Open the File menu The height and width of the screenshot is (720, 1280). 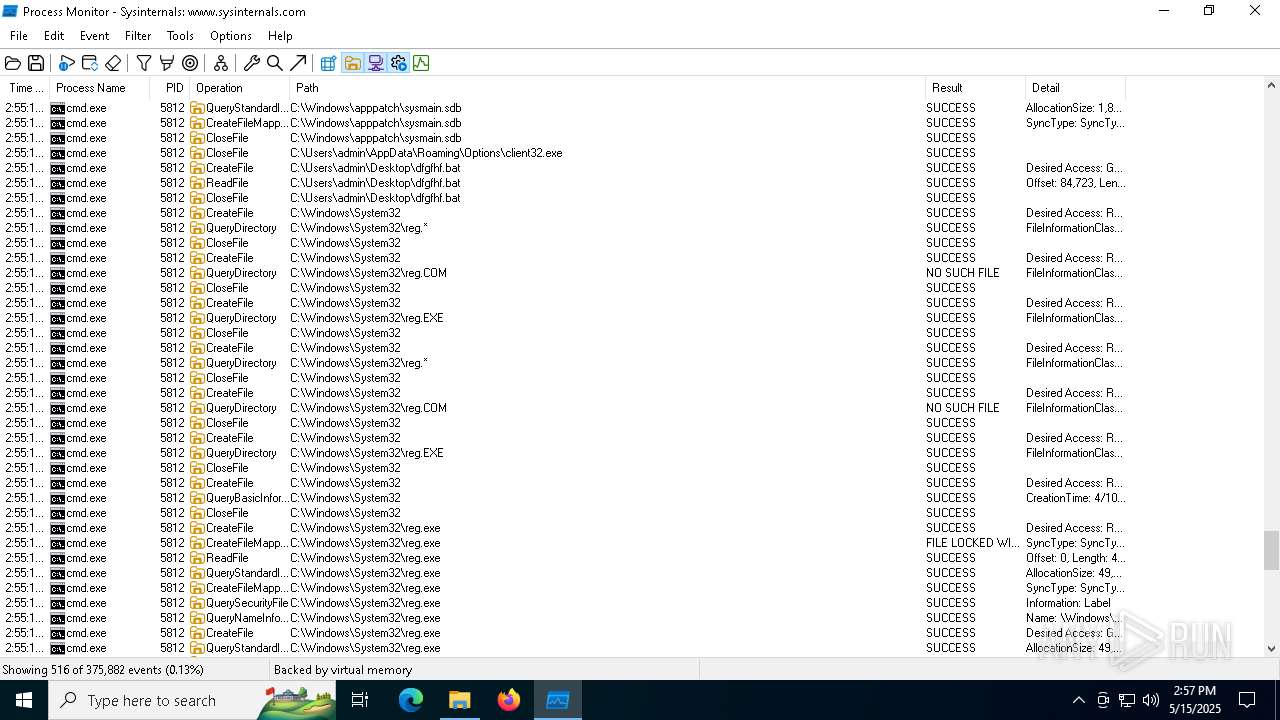coord(19,35)
